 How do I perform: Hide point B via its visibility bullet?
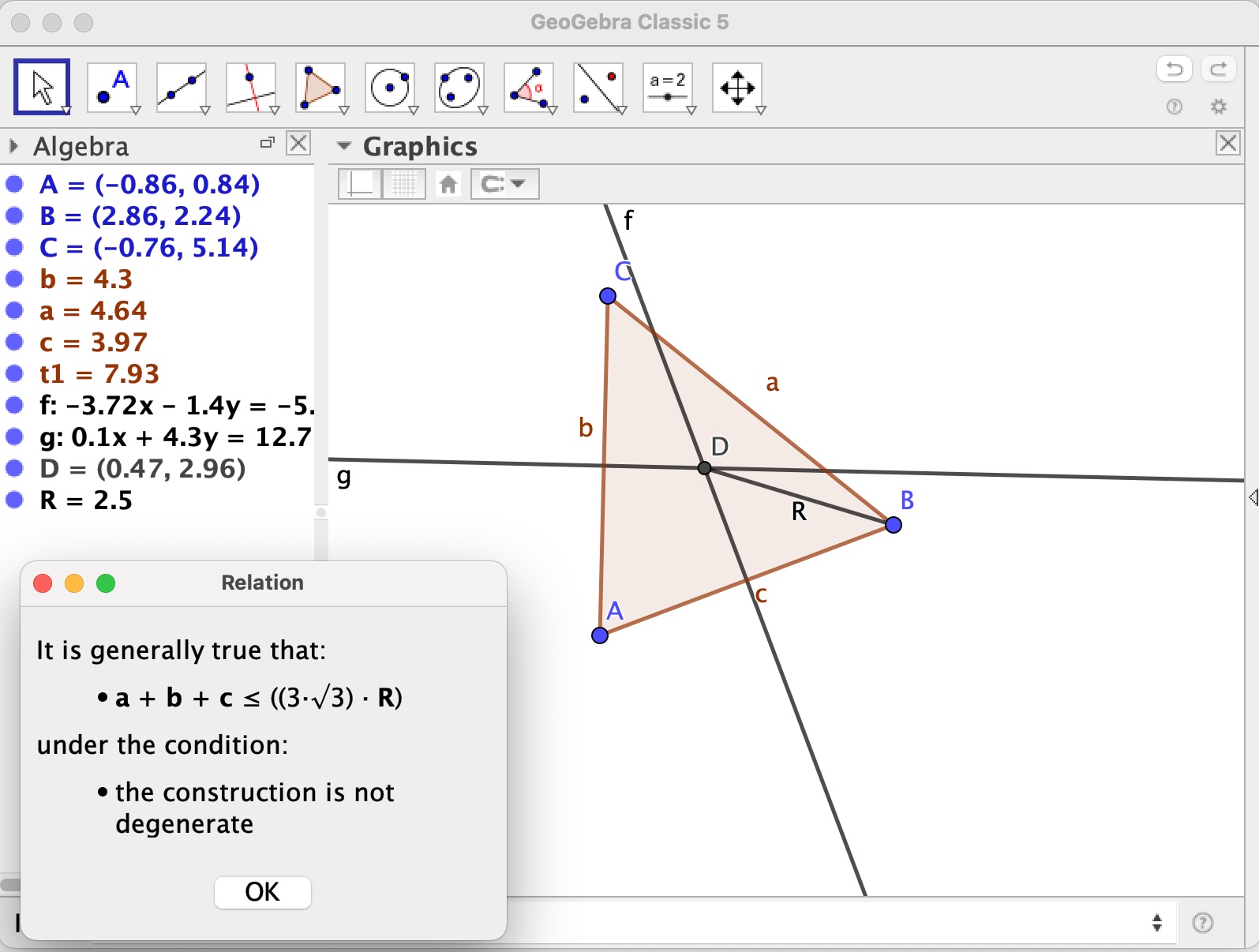14,216
